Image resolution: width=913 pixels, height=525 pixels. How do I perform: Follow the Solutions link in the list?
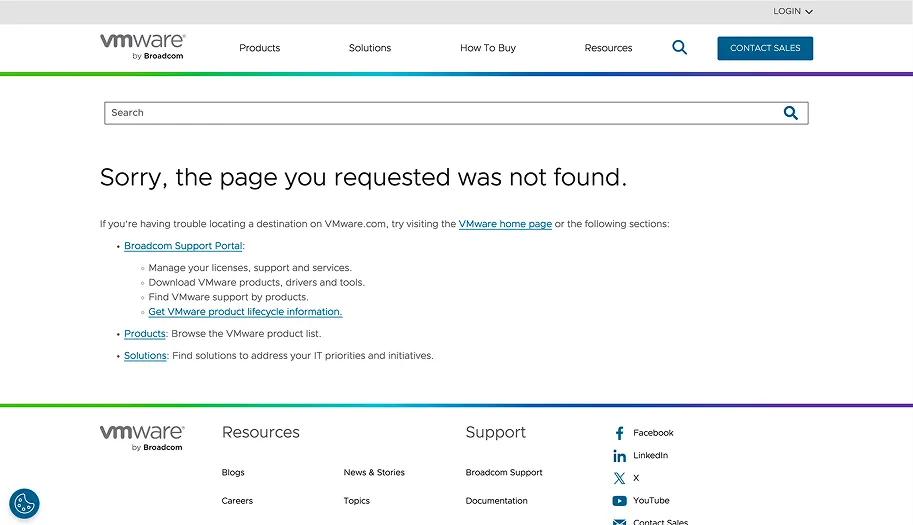point(145,356)
